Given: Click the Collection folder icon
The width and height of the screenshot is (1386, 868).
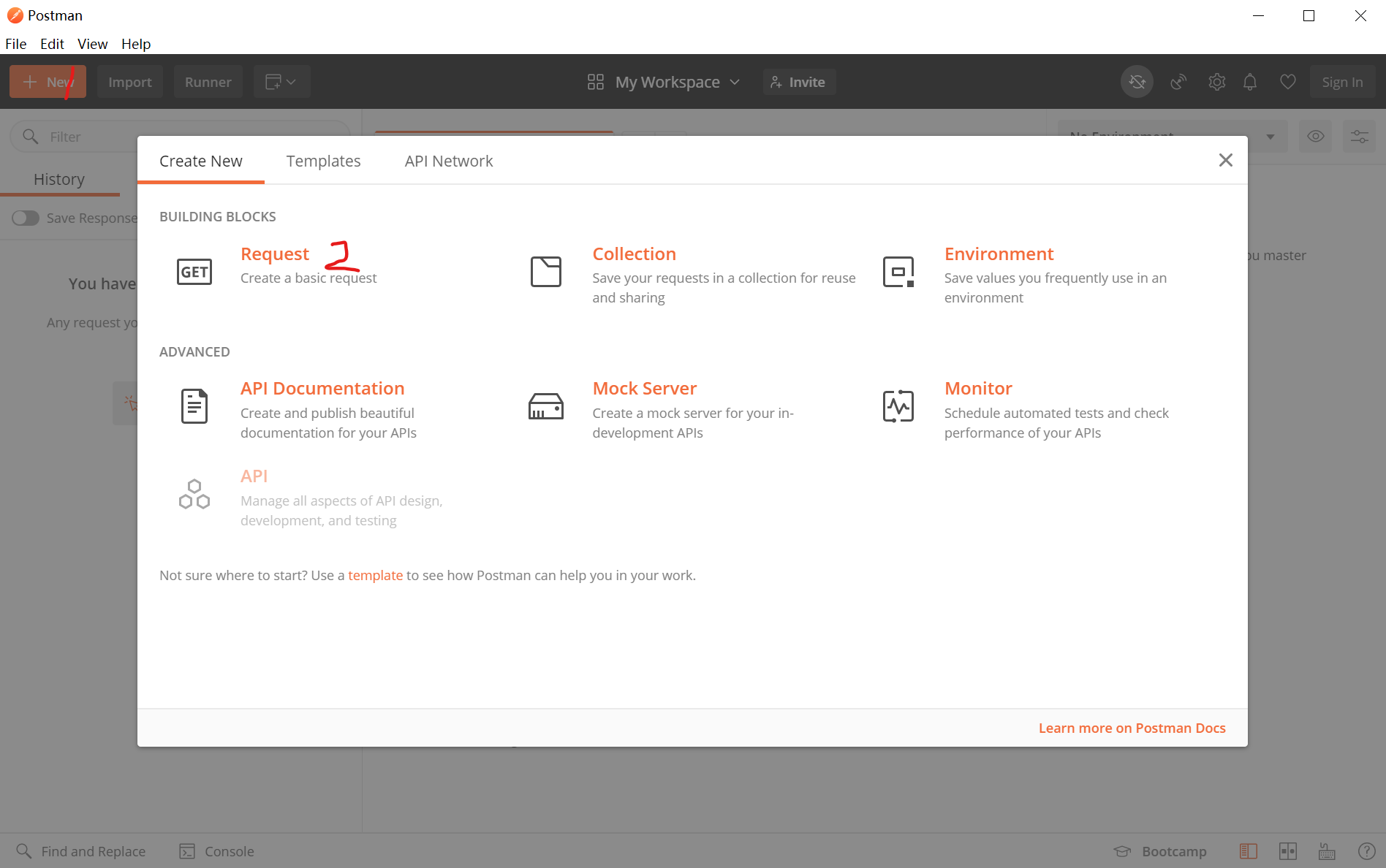Looking at the screenshot, I should coord(546,272).
